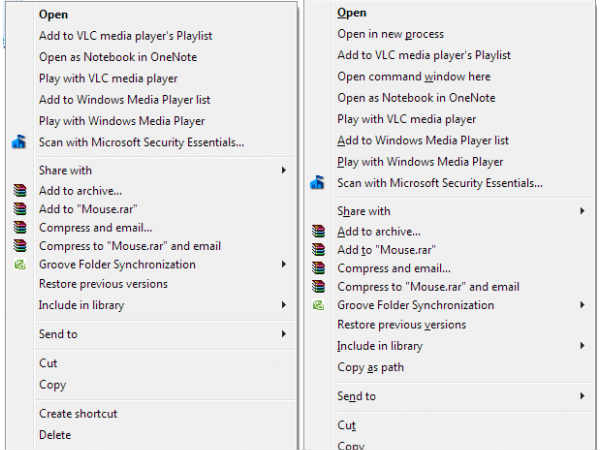Click the Security Essentials icon in the left menu

point(19,142)
